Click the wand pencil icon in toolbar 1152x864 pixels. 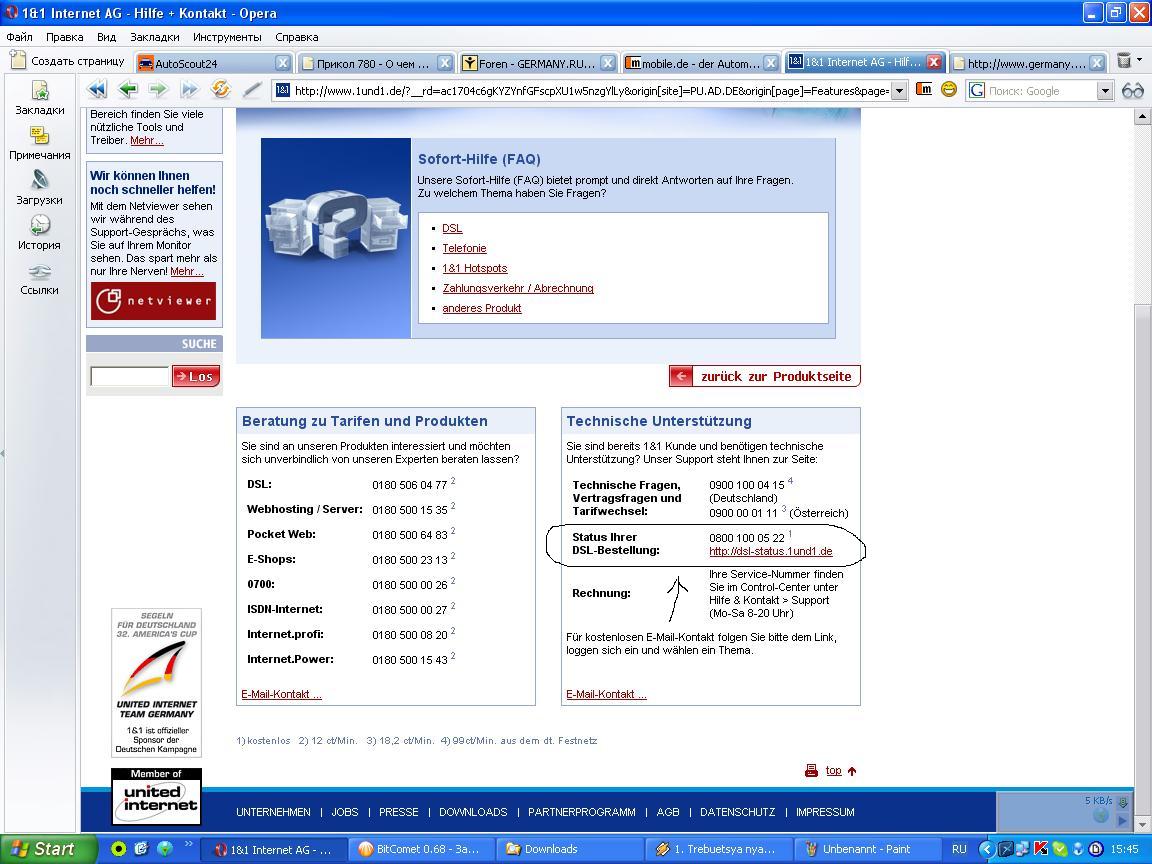point(252,90)
